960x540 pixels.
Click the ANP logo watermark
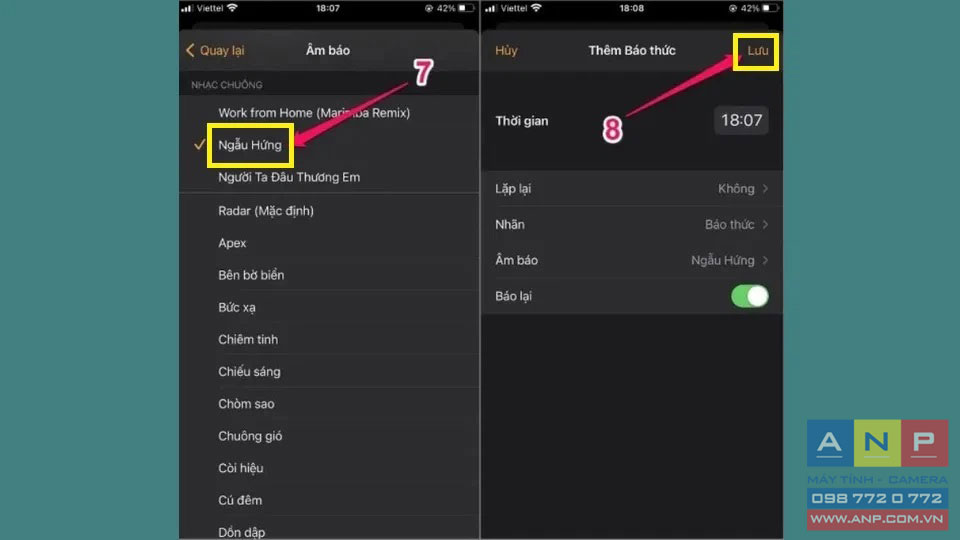tap(877, 474)
